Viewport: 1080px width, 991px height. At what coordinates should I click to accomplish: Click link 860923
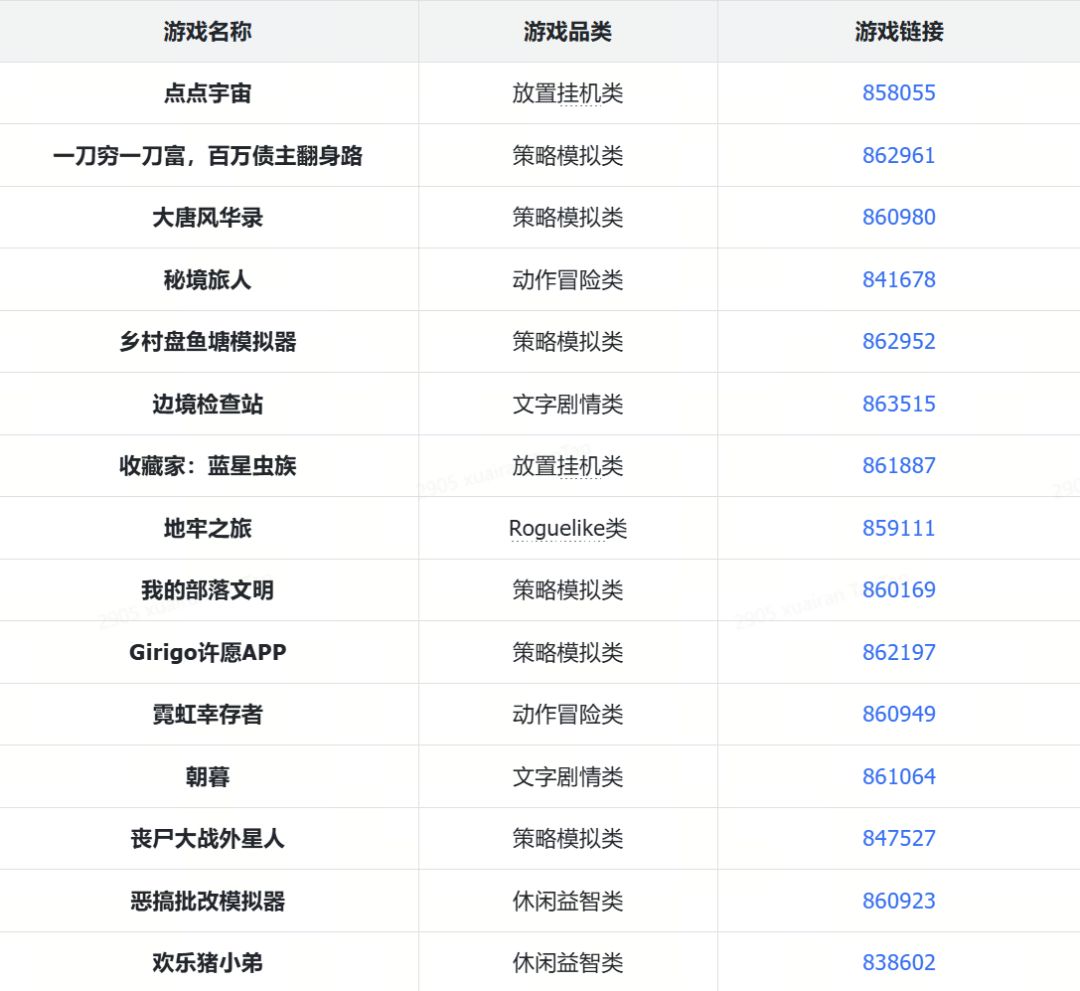point(899,901)
